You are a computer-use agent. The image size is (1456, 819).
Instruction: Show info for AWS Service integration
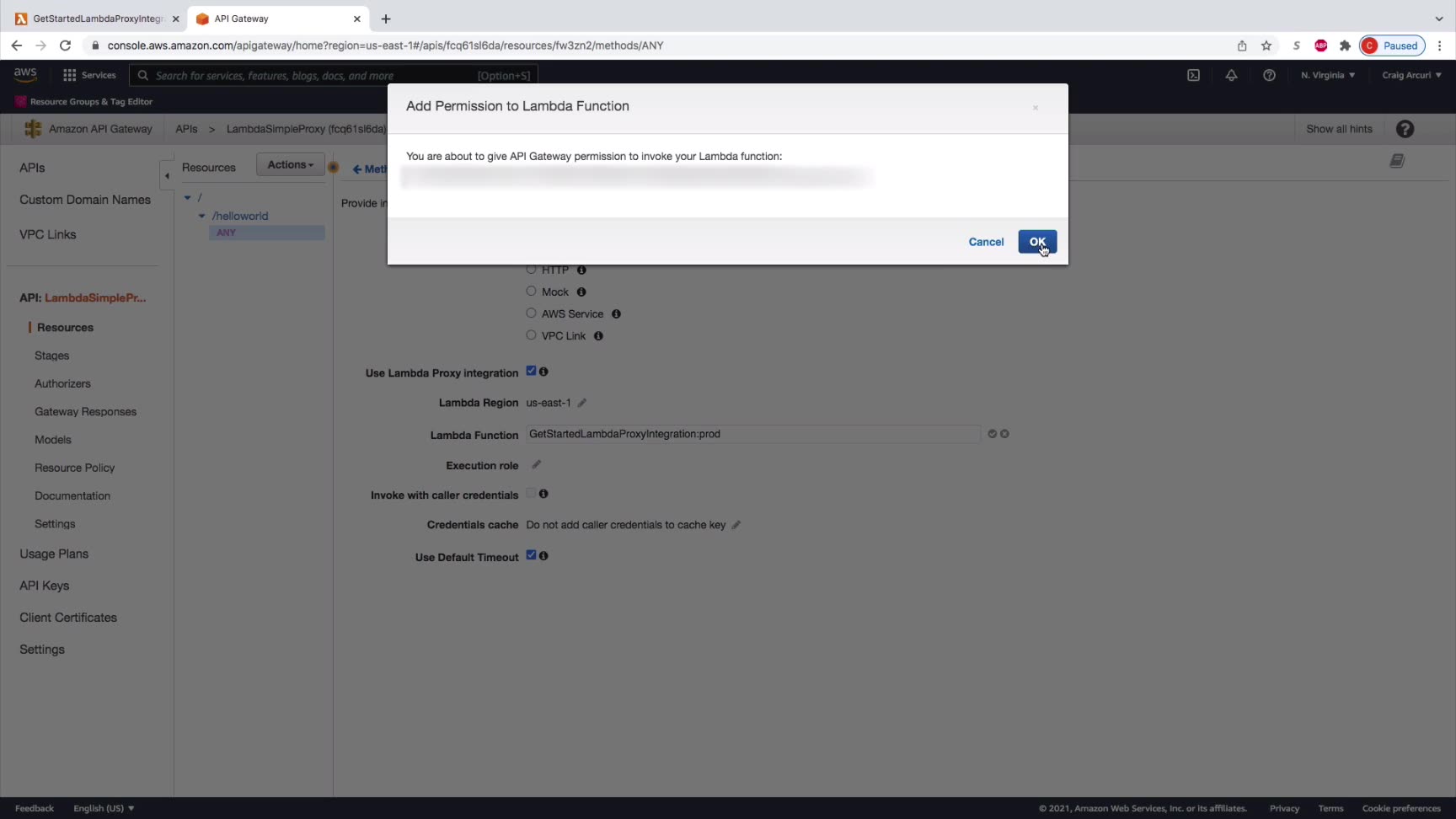pos(616,313)
